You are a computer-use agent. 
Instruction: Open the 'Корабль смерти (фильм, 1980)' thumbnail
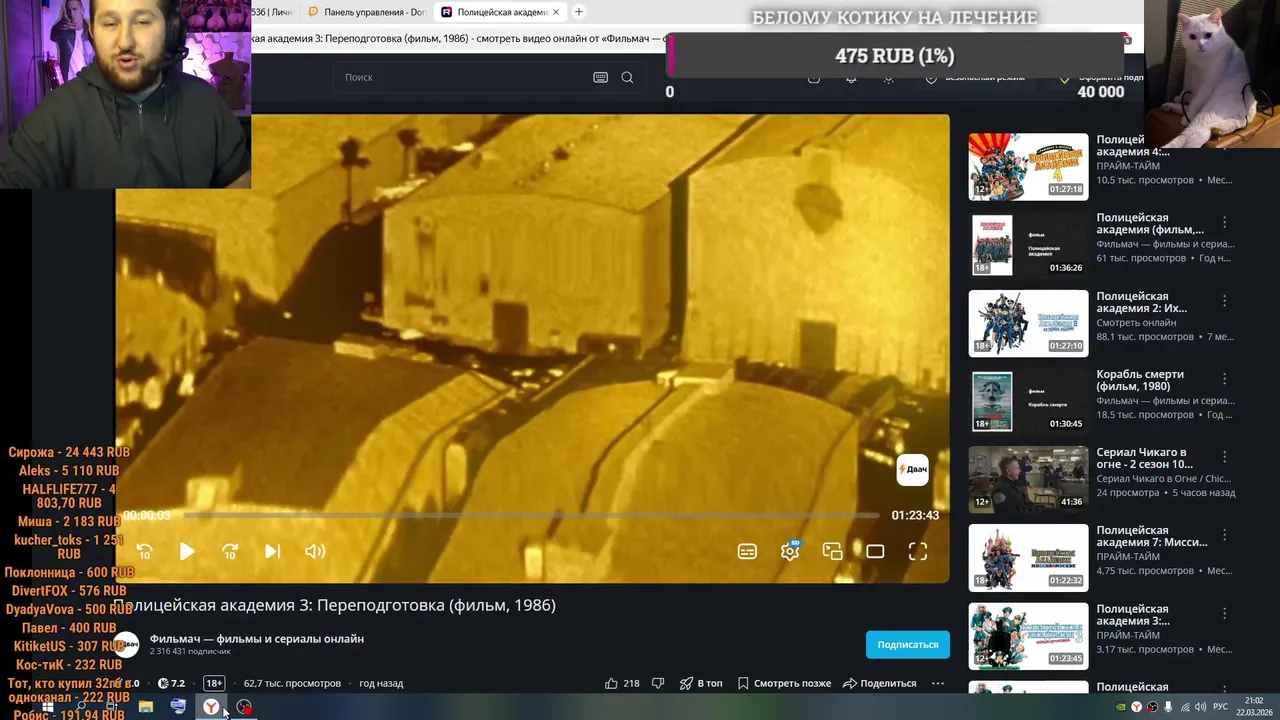[1028, 401]
